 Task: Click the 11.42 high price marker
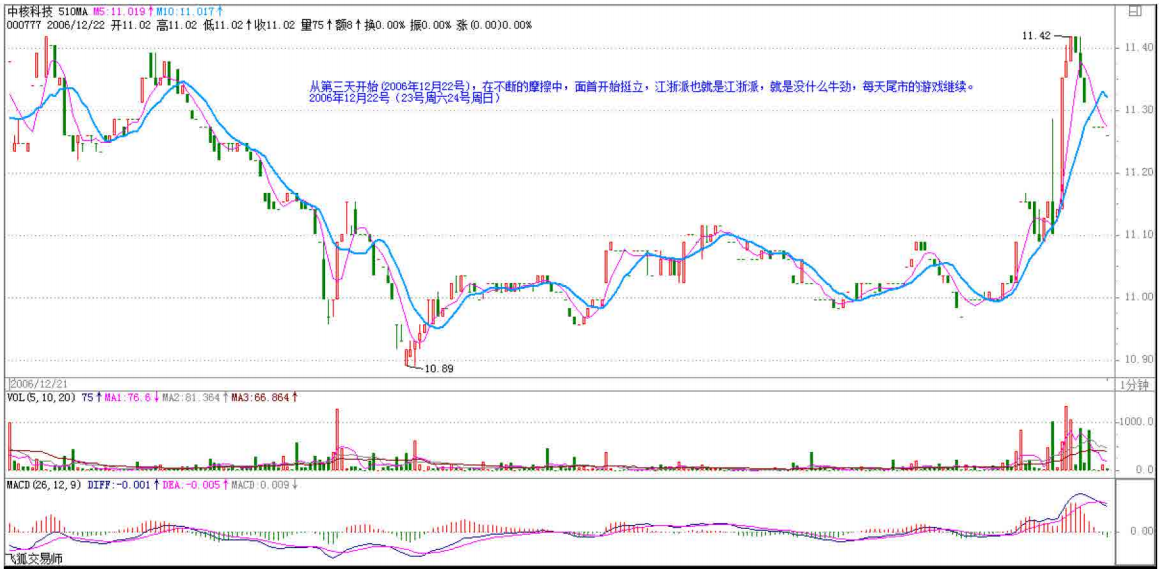(1035, 36)
